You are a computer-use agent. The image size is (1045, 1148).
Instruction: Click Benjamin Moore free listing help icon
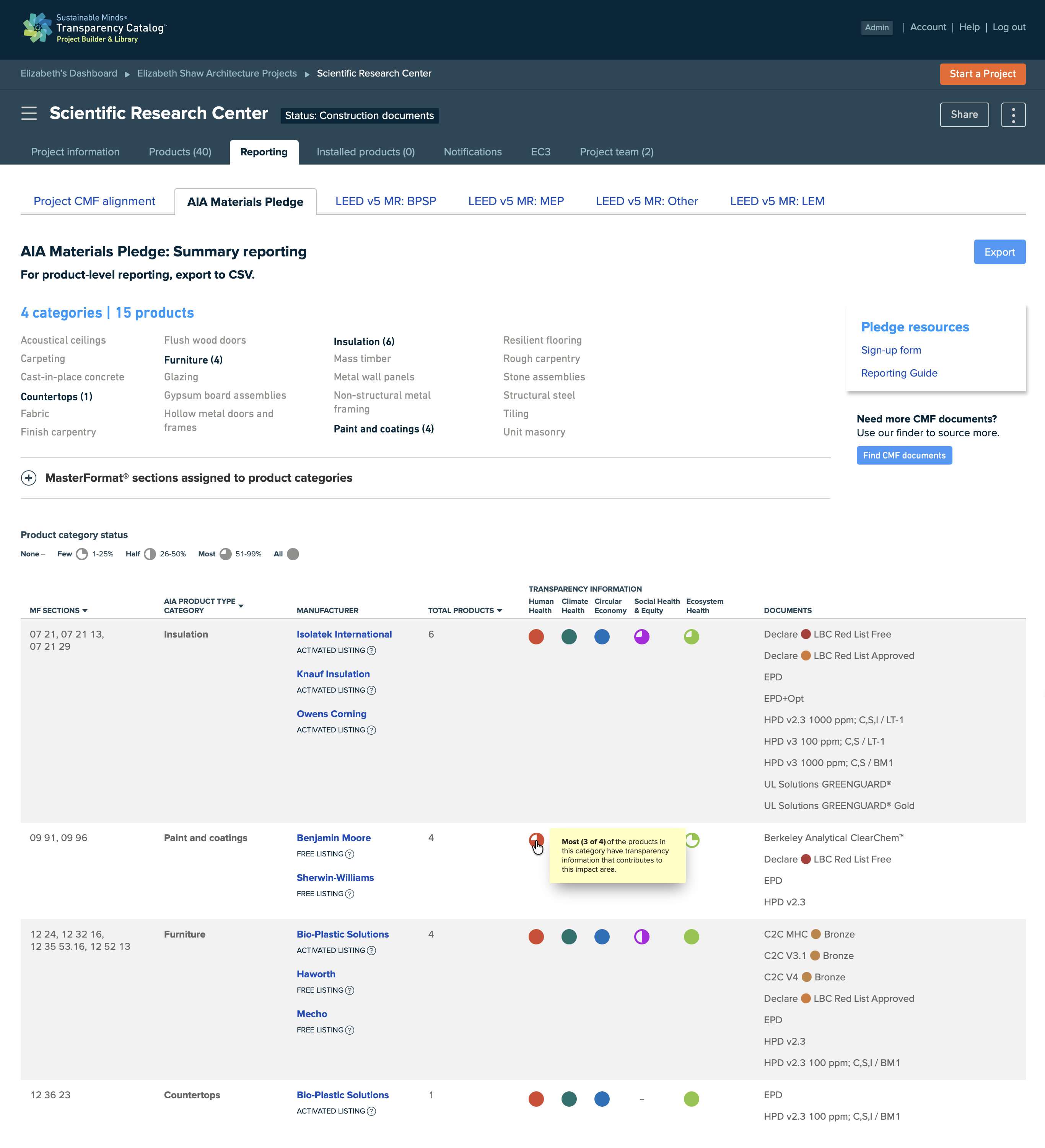click(350, 854)
